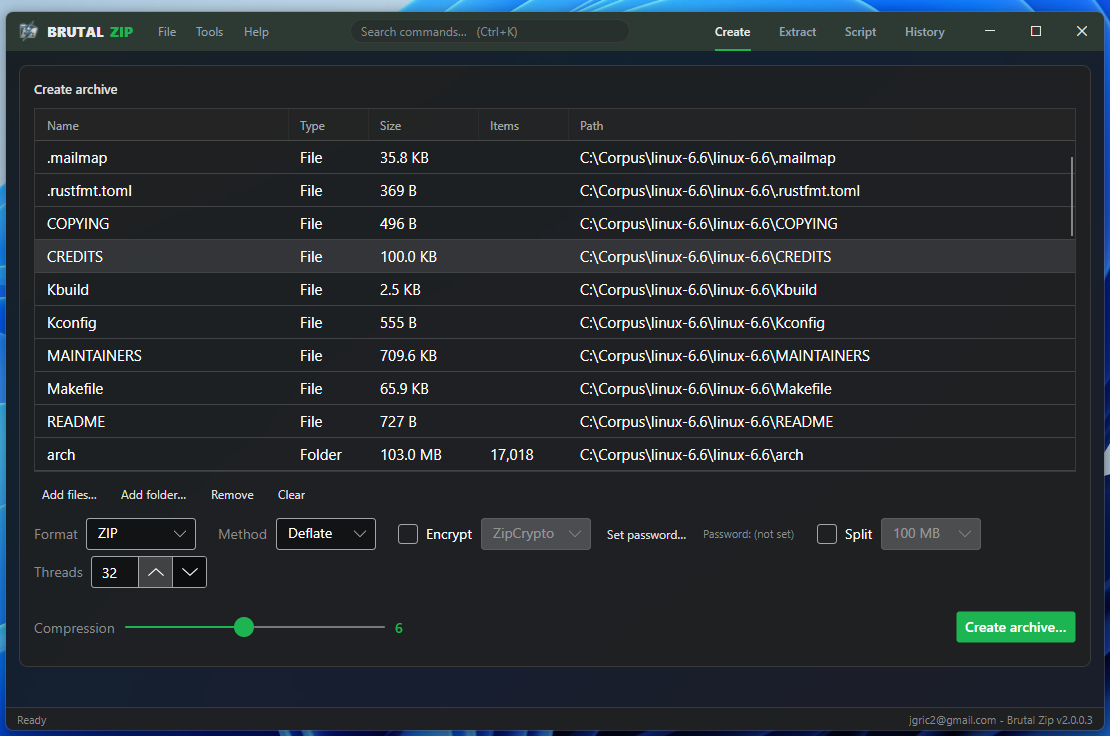Select the Kbuild file row
This screenshot has width=1110, height=736.
point(554,289)
